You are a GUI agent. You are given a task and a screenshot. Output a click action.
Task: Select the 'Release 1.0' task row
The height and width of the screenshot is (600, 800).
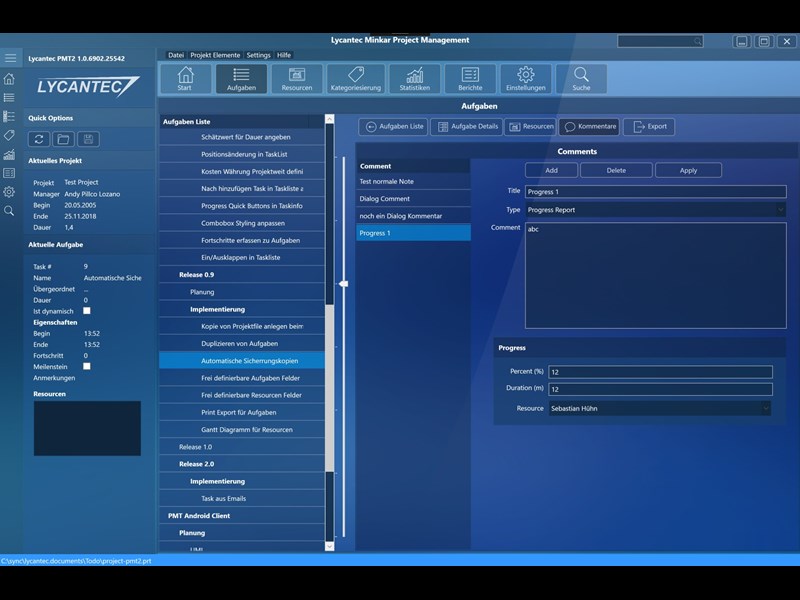point(242,447)
